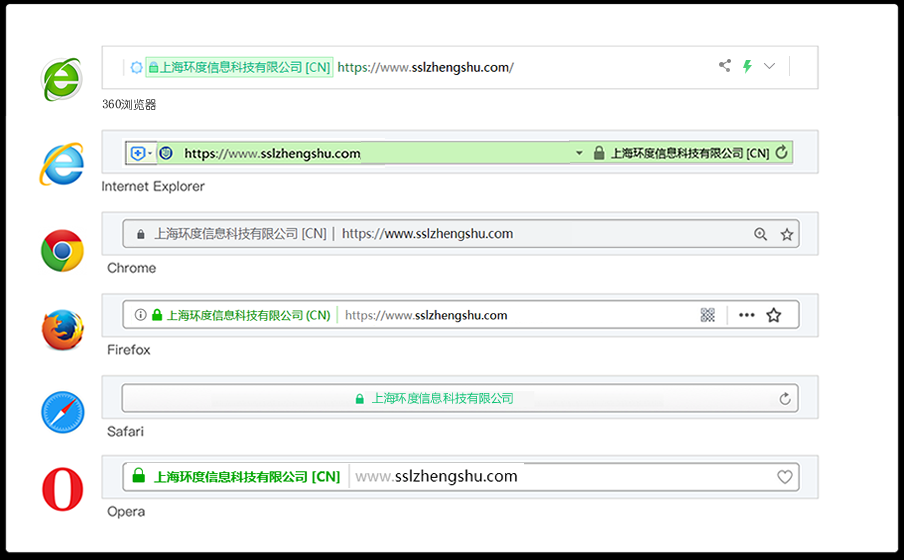Click the Chrome address bar URL
The image size is (904, 560).
[x=427, y=234]
